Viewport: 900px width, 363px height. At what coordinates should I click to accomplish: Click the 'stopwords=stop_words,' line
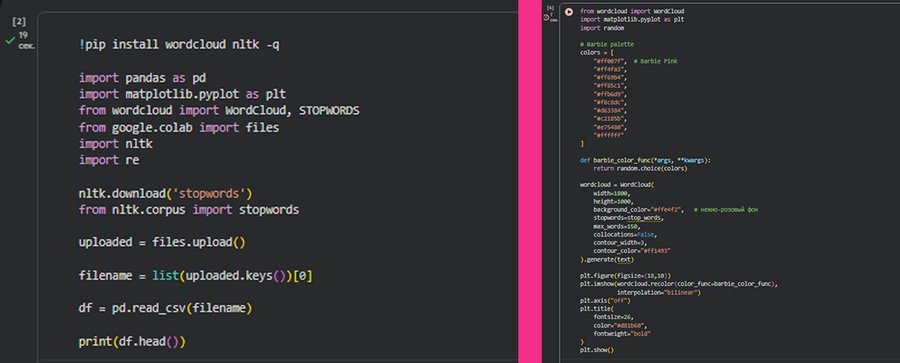[x=629, y=218]
